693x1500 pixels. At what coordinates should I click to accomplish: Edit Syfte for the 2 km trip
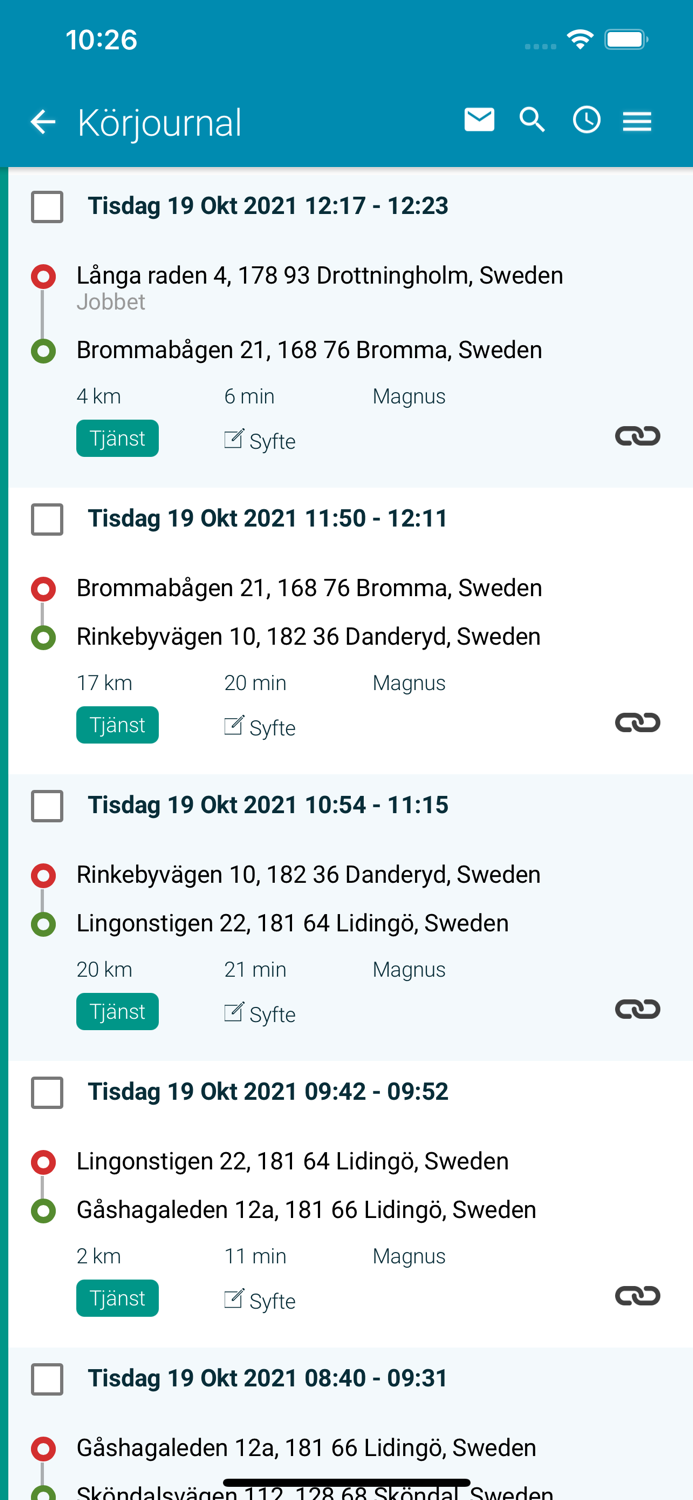pyautogui.click(x=260, y=1300)
